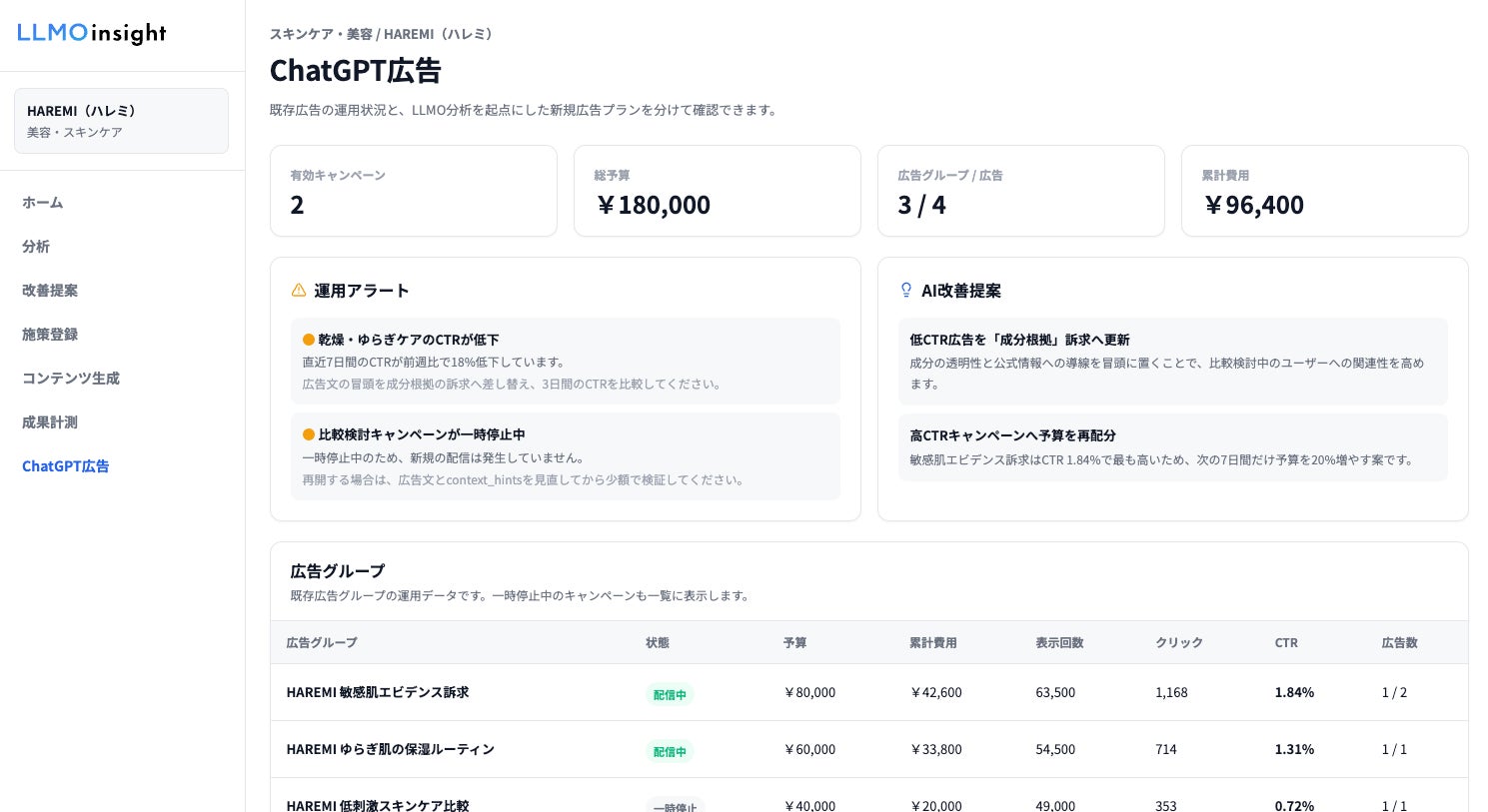
Task: Select ChatGPT広告 in the sidebar
Action: [x=66, y=466]
